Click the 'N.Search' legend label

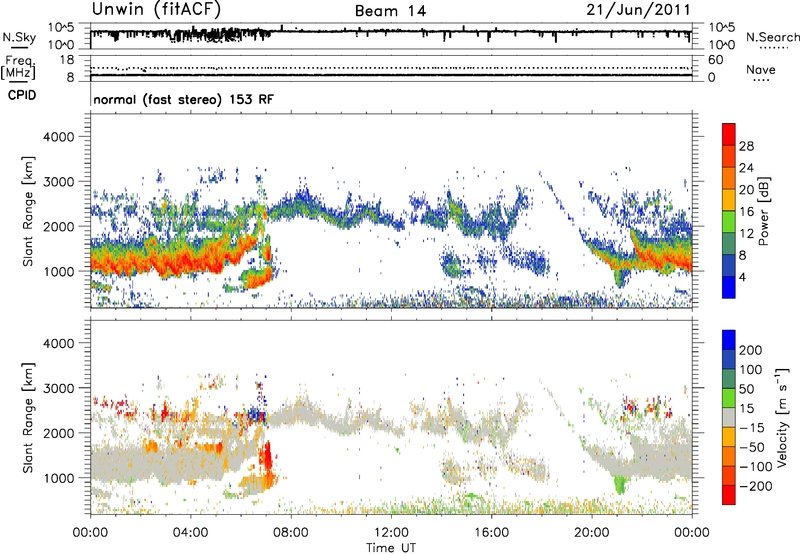tap(773, 37)
